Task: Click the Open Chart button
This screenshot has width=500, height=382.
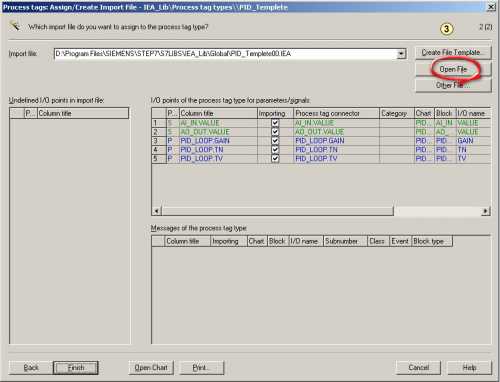Action: pyautogui.click(x=151, y=368)
